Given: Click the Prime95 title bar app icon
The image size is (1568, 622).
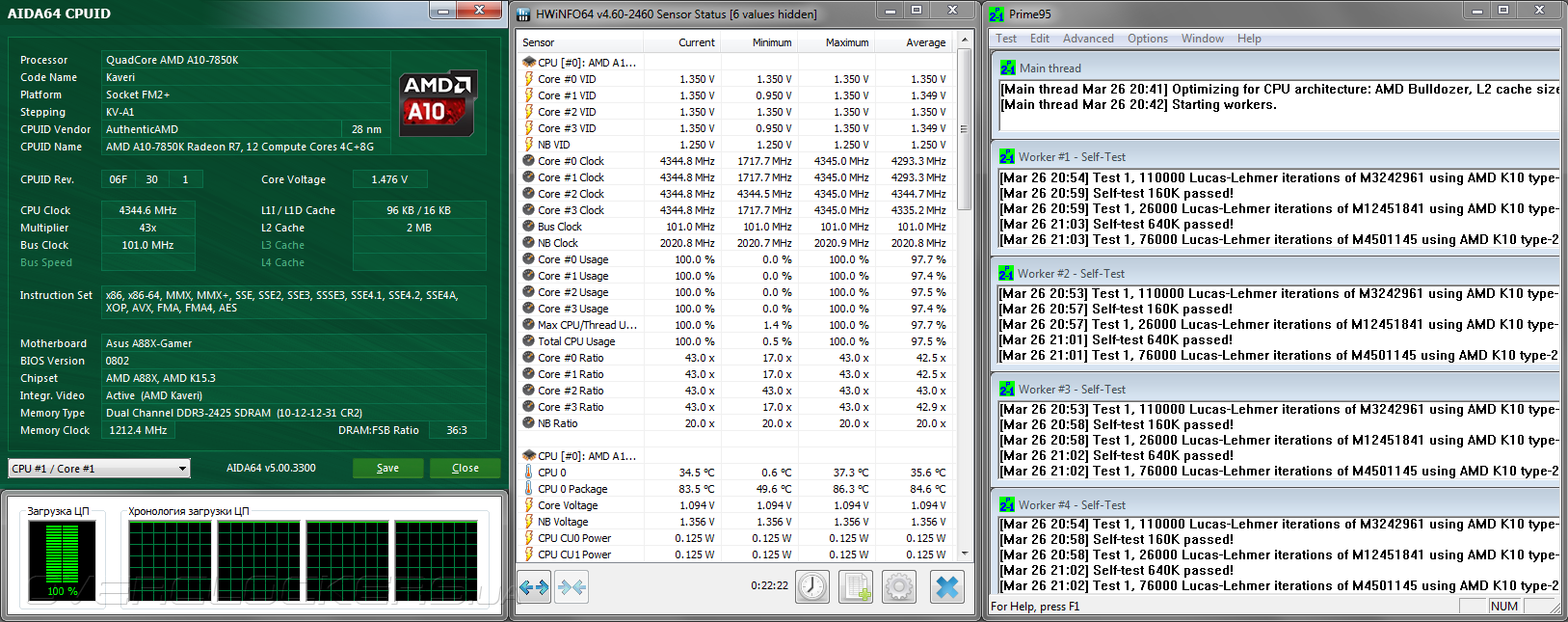Looking at the screenshot, I should 997,14.
